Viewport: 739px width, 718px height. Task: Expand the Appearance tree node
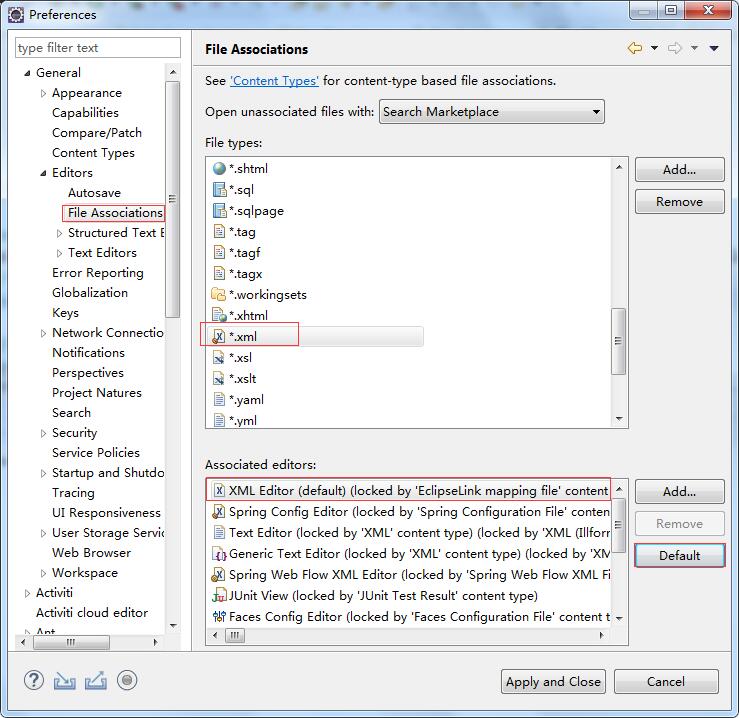click(43, 93)
